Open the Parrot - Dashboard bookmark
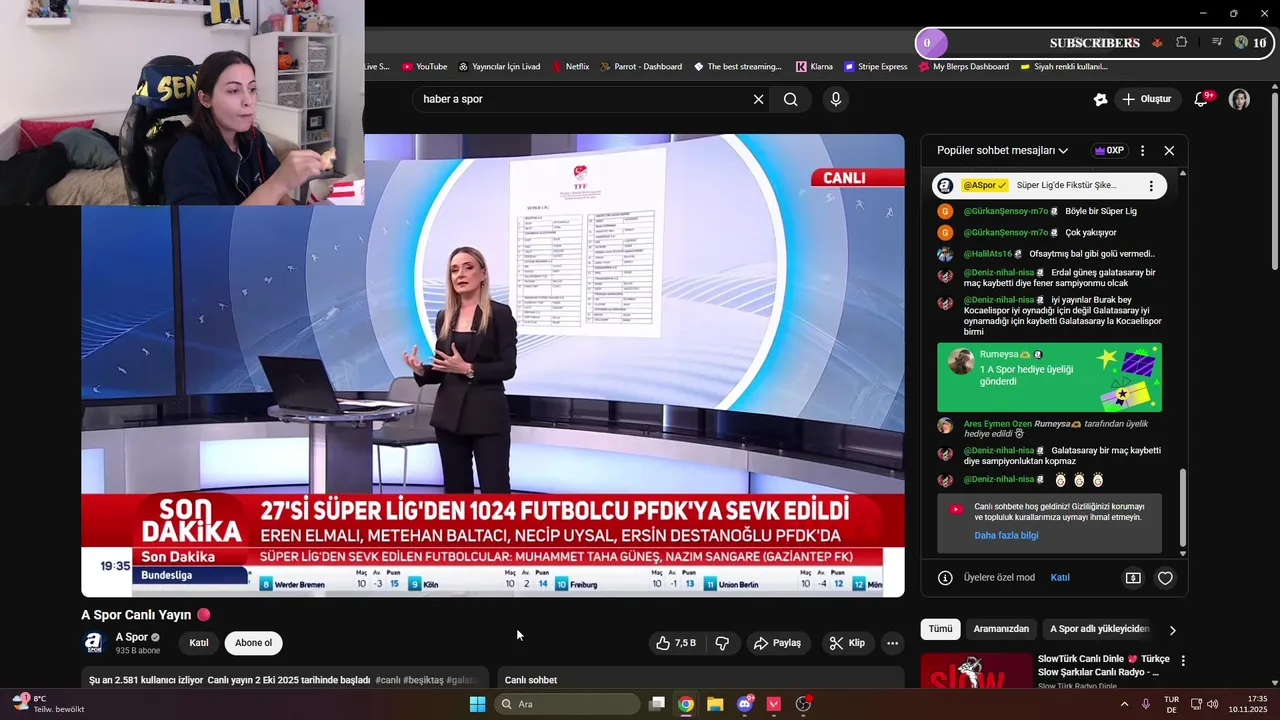 (641, 67)
